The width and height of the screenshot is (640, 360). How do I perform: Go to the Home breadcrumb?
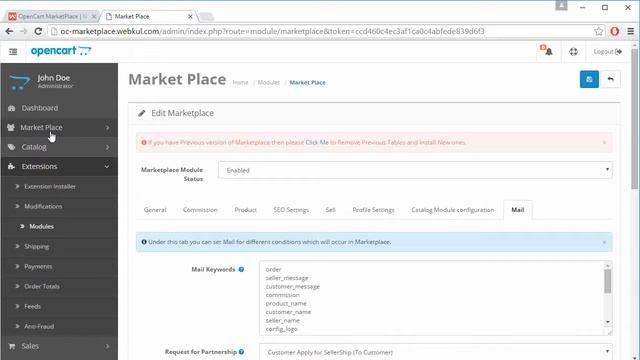point(240,82)
